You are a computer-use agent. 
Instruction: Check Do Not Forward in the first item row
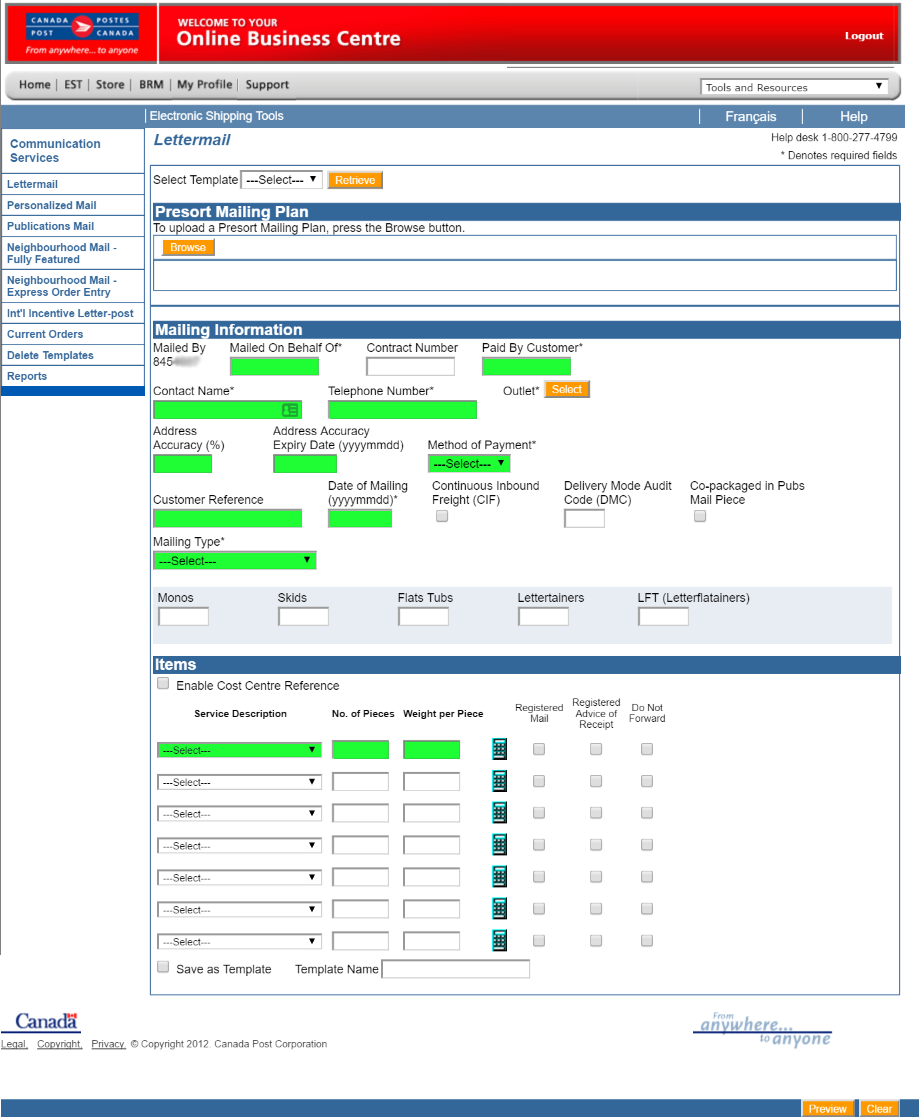[x=647, y=749]
